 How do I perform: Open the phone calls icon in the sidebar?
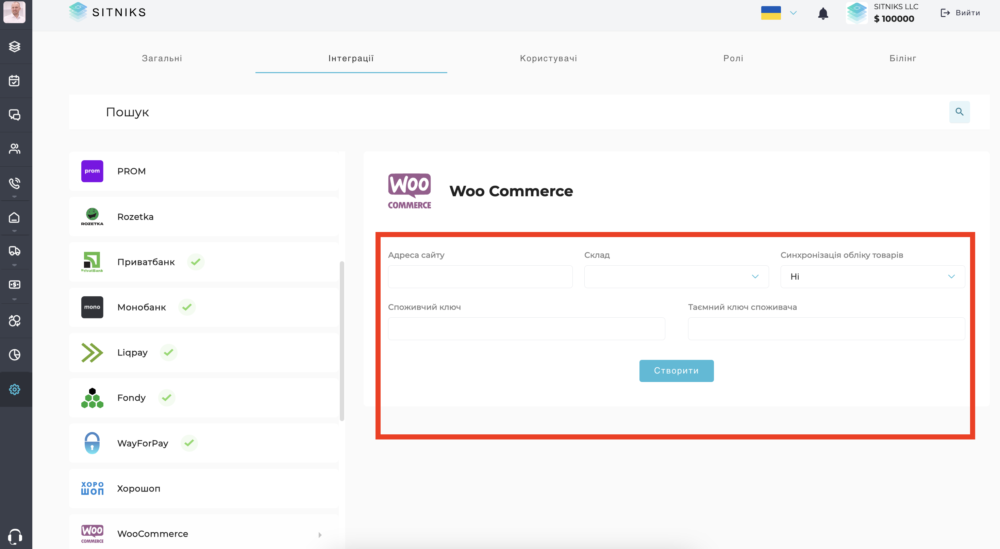point(14,183)
